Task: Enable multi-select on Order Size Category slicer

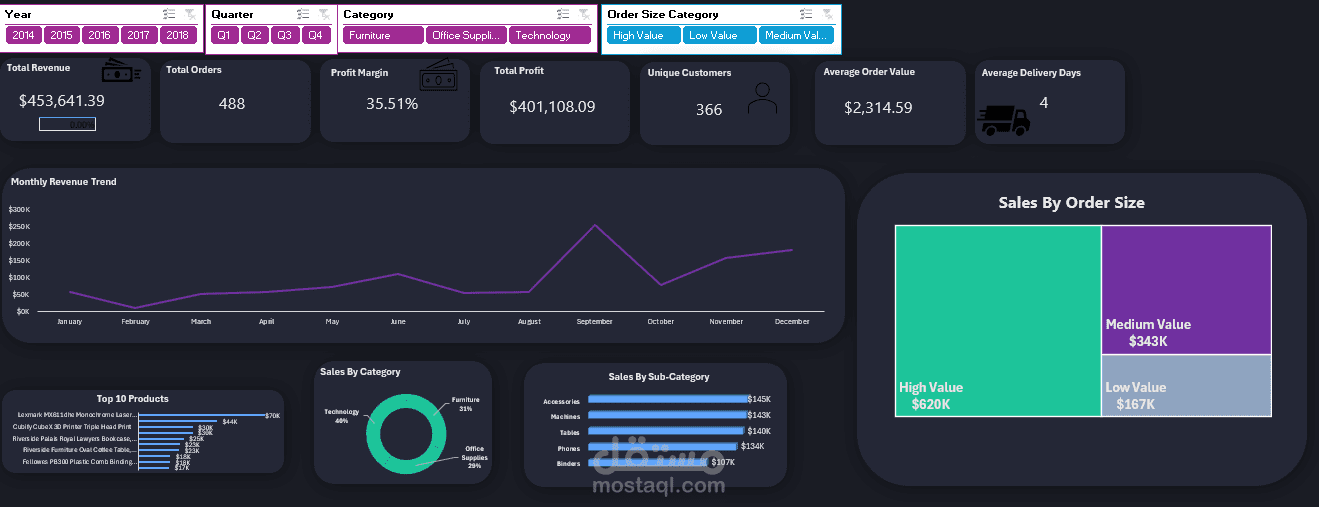Action: pyautogui.click(x=806, y=14)
